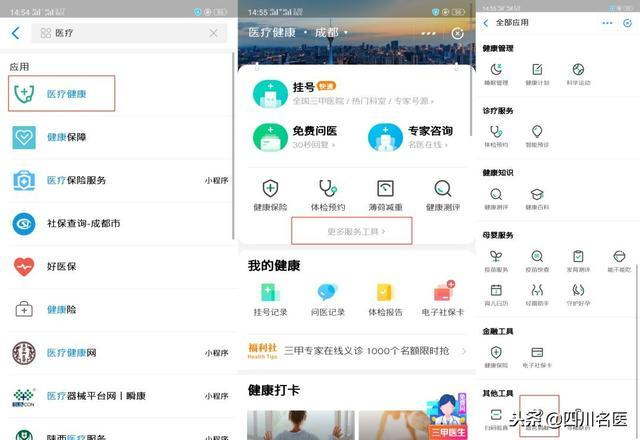Open 体检预约 in 诊疗服务 section
The width and height of the screenshot is (640, 440).
click(496, 136)
